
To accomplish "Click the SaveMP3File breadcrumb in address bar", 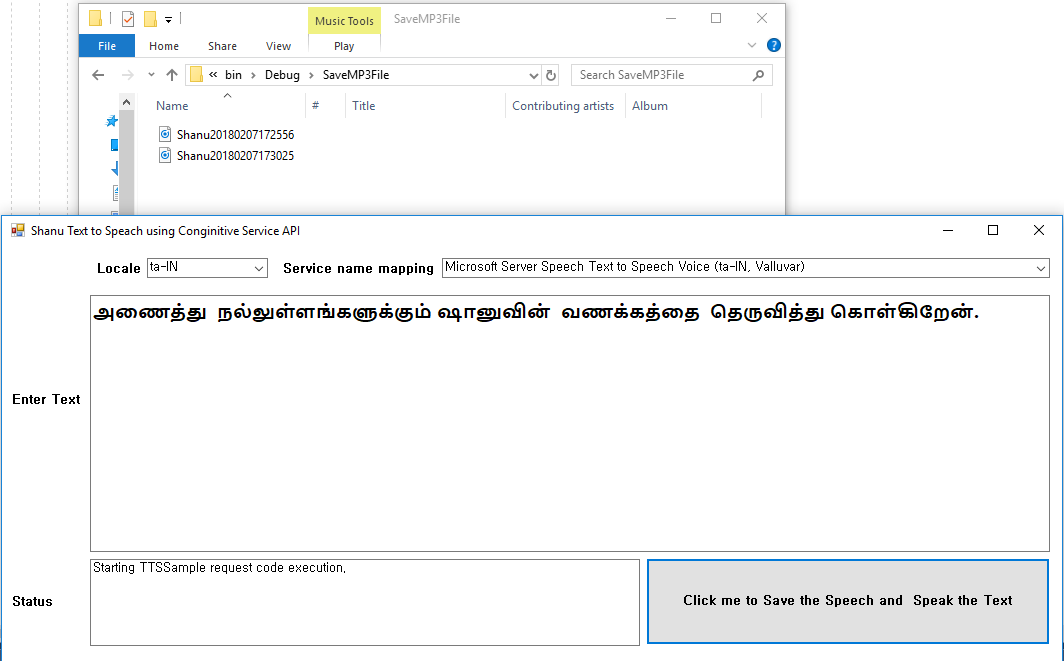I will point(356,75).
